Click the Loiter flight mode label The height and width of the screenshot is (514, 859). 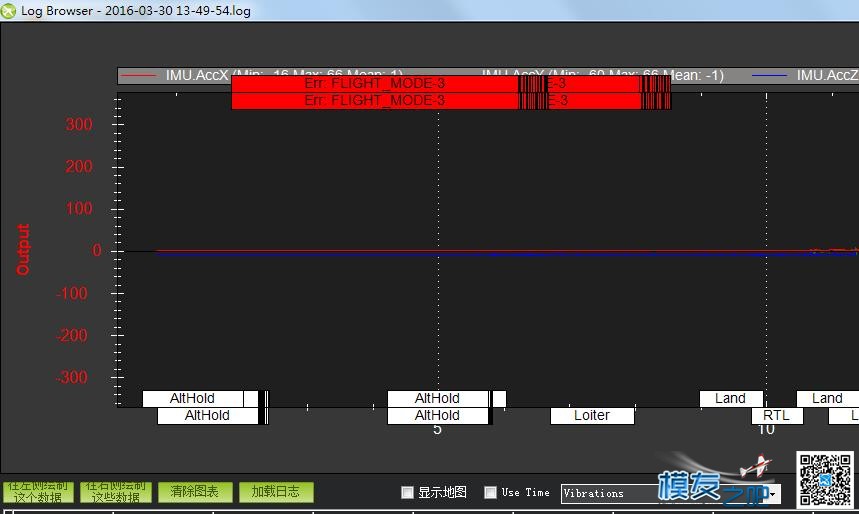point(592,415)
